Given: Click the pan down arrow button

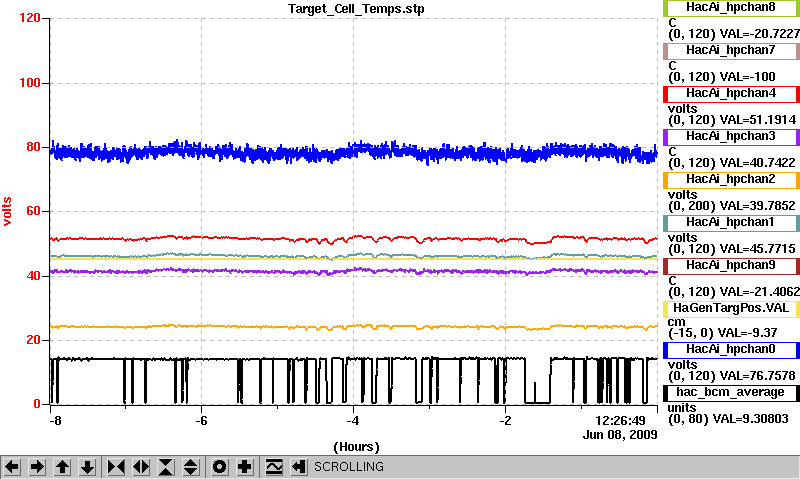Looking at the screenshot, I should 88,467.
